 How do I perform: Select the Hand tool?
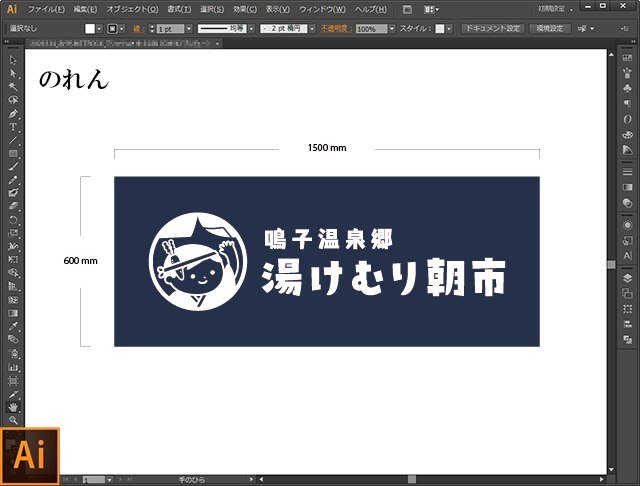[x=13, y=407]
